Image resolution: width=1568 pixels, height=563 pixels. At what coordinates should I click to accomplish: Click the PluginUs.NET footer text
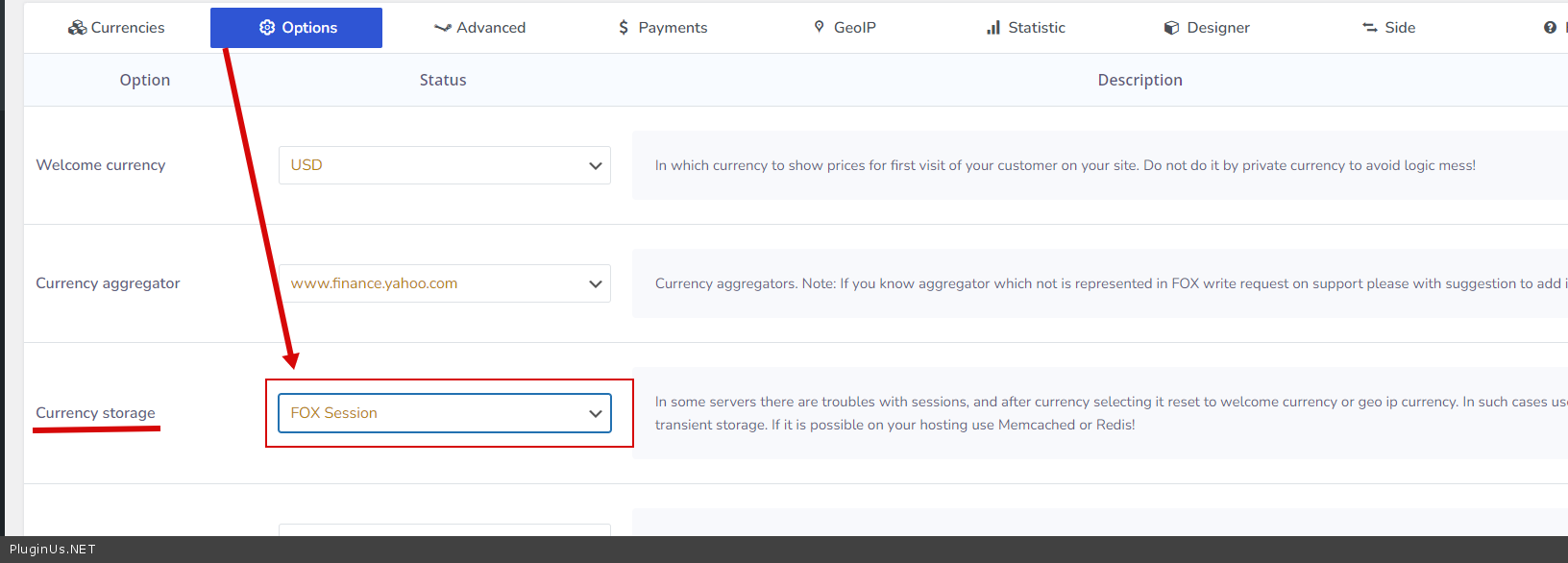tap(53, 550)
